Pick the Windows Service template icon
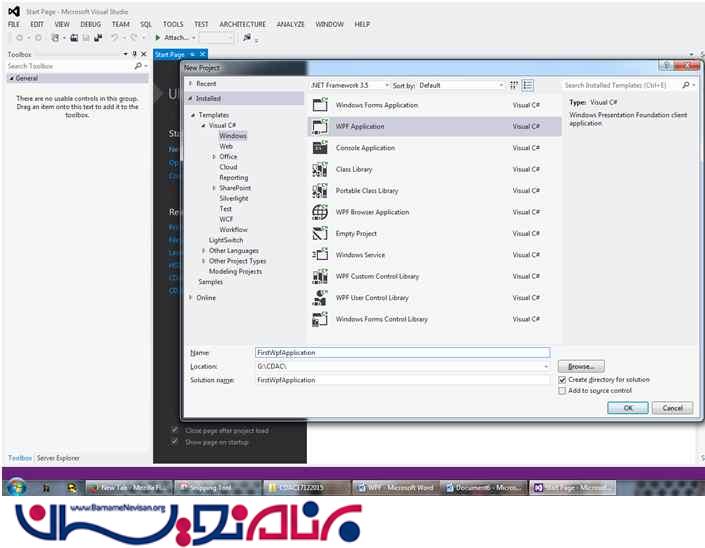 pos(320,255)
